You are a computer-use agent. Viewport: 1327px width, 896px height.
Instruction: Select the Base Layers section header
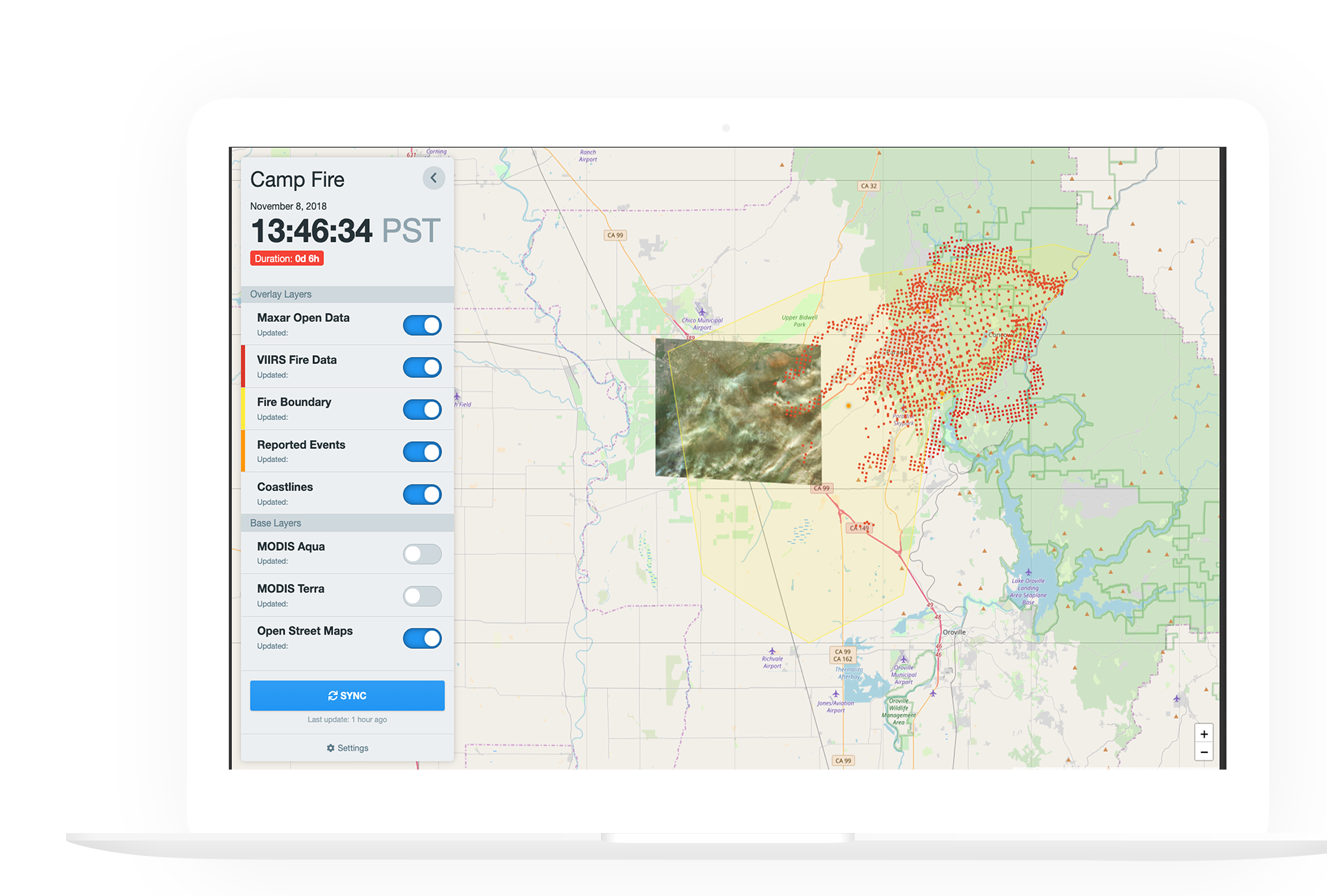tap(347, 523)
